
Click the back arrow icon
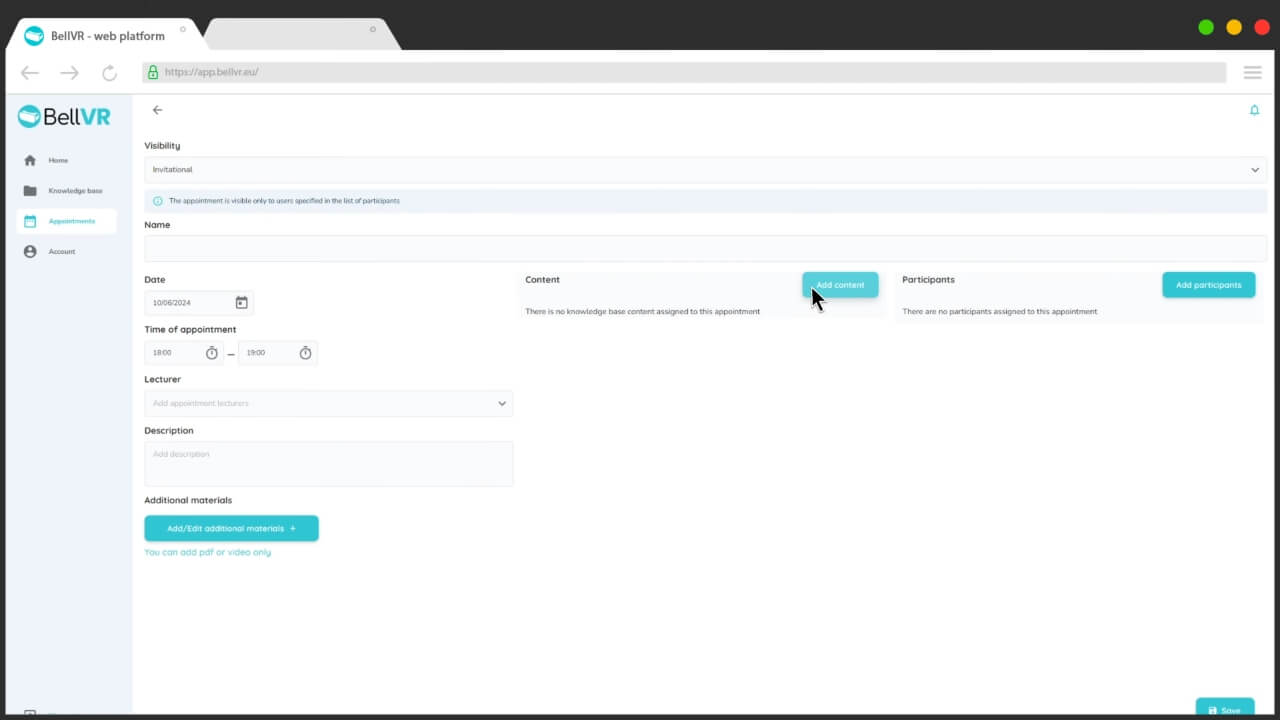[157, 110]
